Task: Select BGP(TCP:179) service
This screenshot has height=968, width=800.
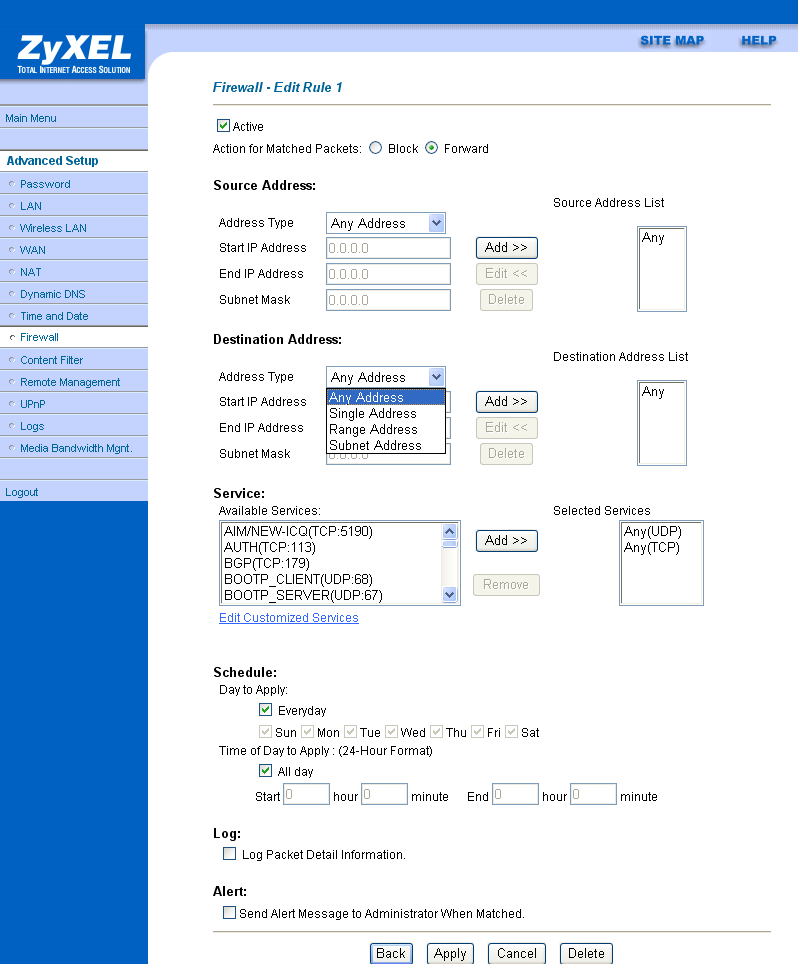Action: coord(331,563)
